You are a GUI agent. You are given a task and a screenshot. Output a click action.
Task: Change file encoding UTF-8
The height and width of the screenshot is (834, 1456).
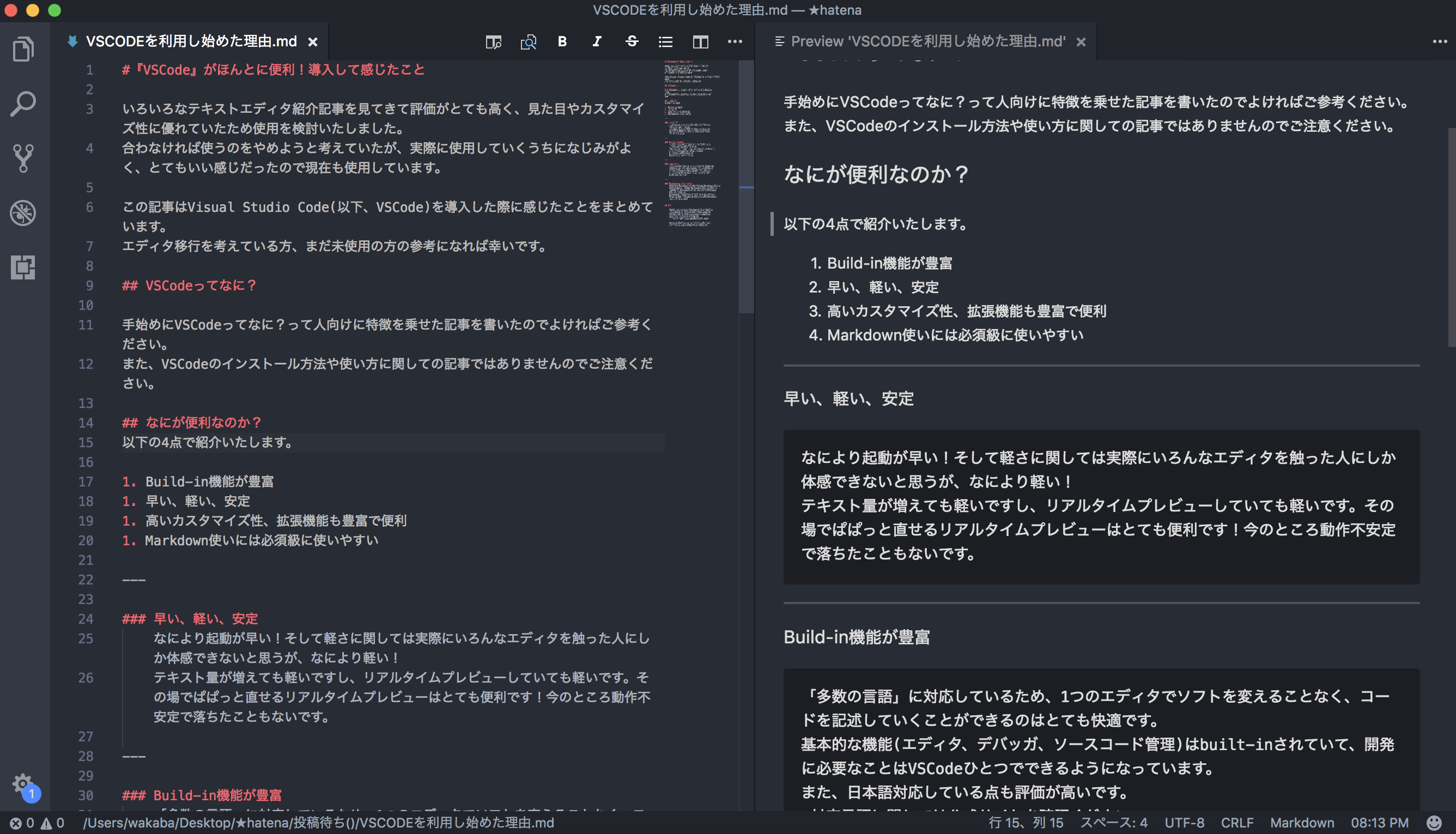(x=1185, y=823)
